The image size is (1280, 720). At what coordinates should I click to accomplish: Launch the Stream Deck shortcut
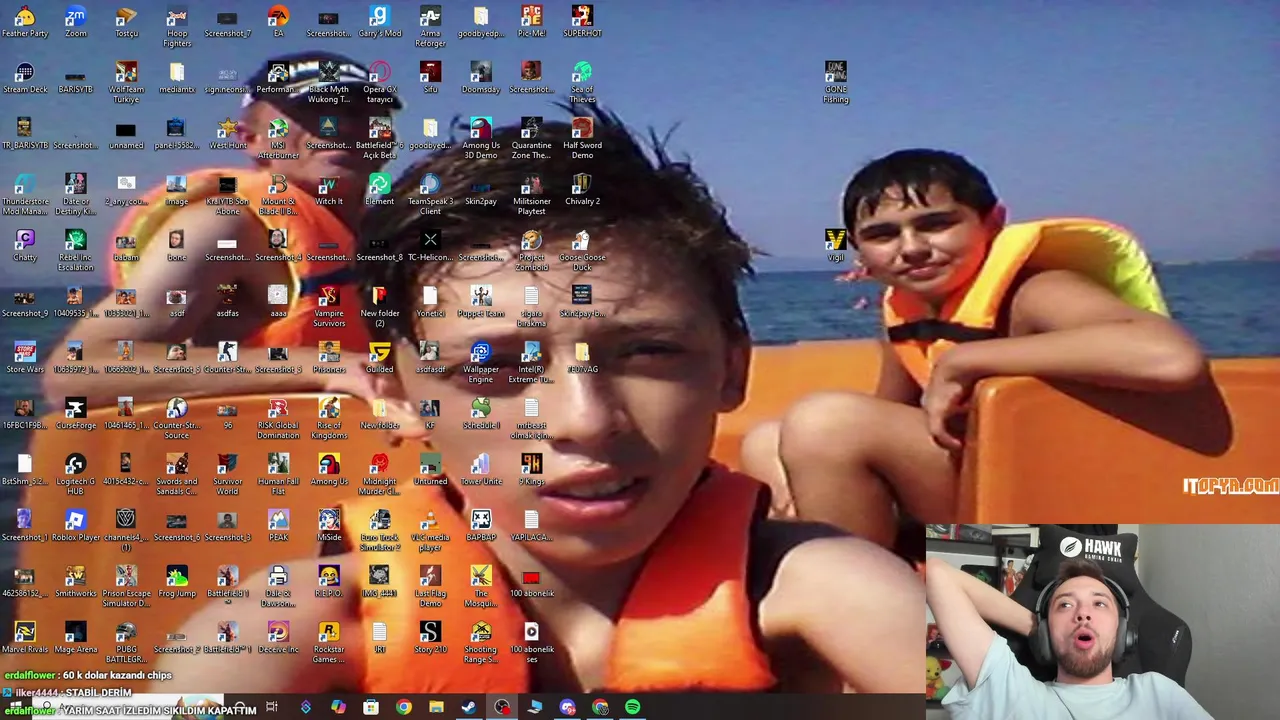25,78
